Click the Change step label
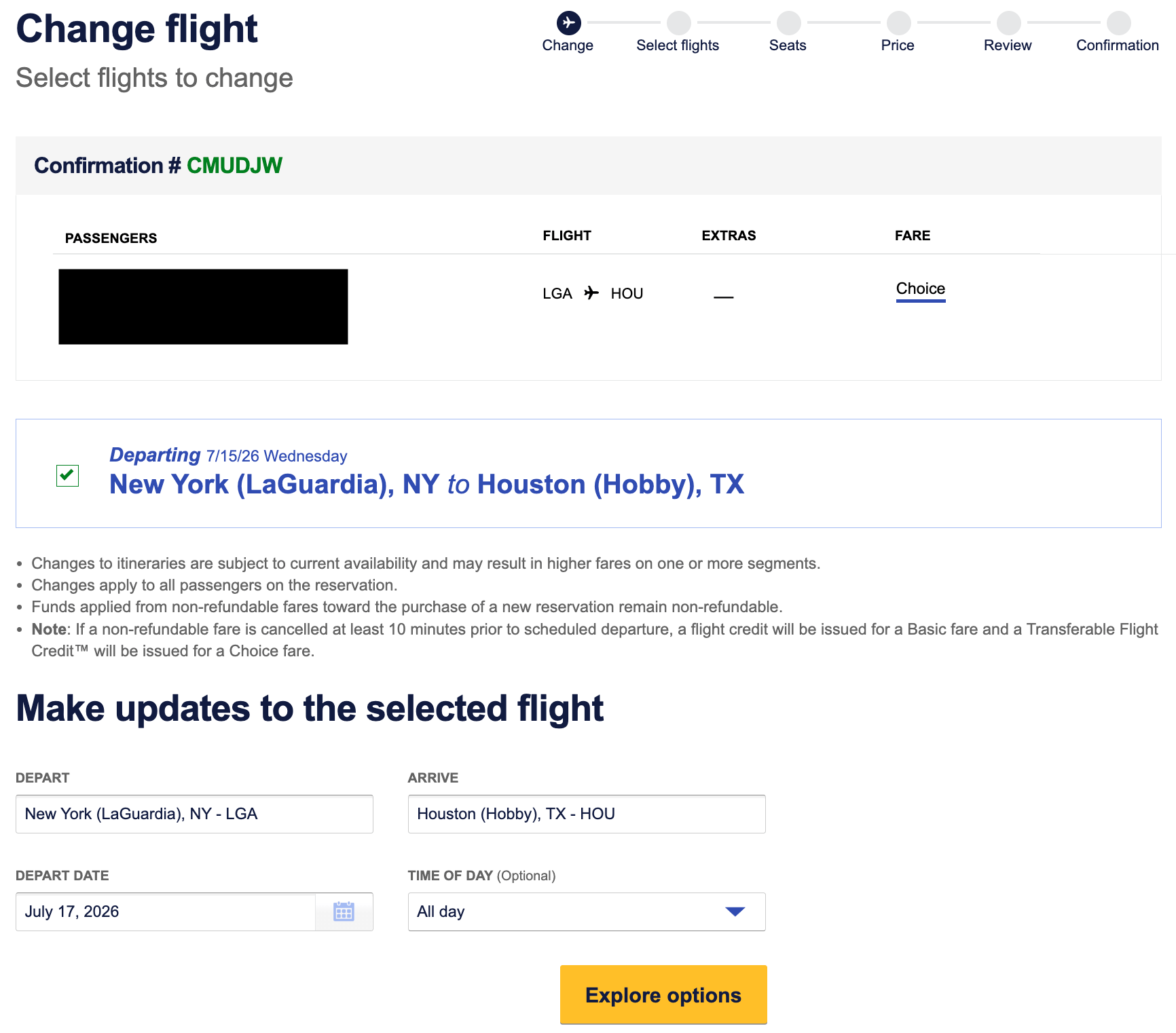Image resolution: width=1176 pixels, height=1033 pixels. 568,45
